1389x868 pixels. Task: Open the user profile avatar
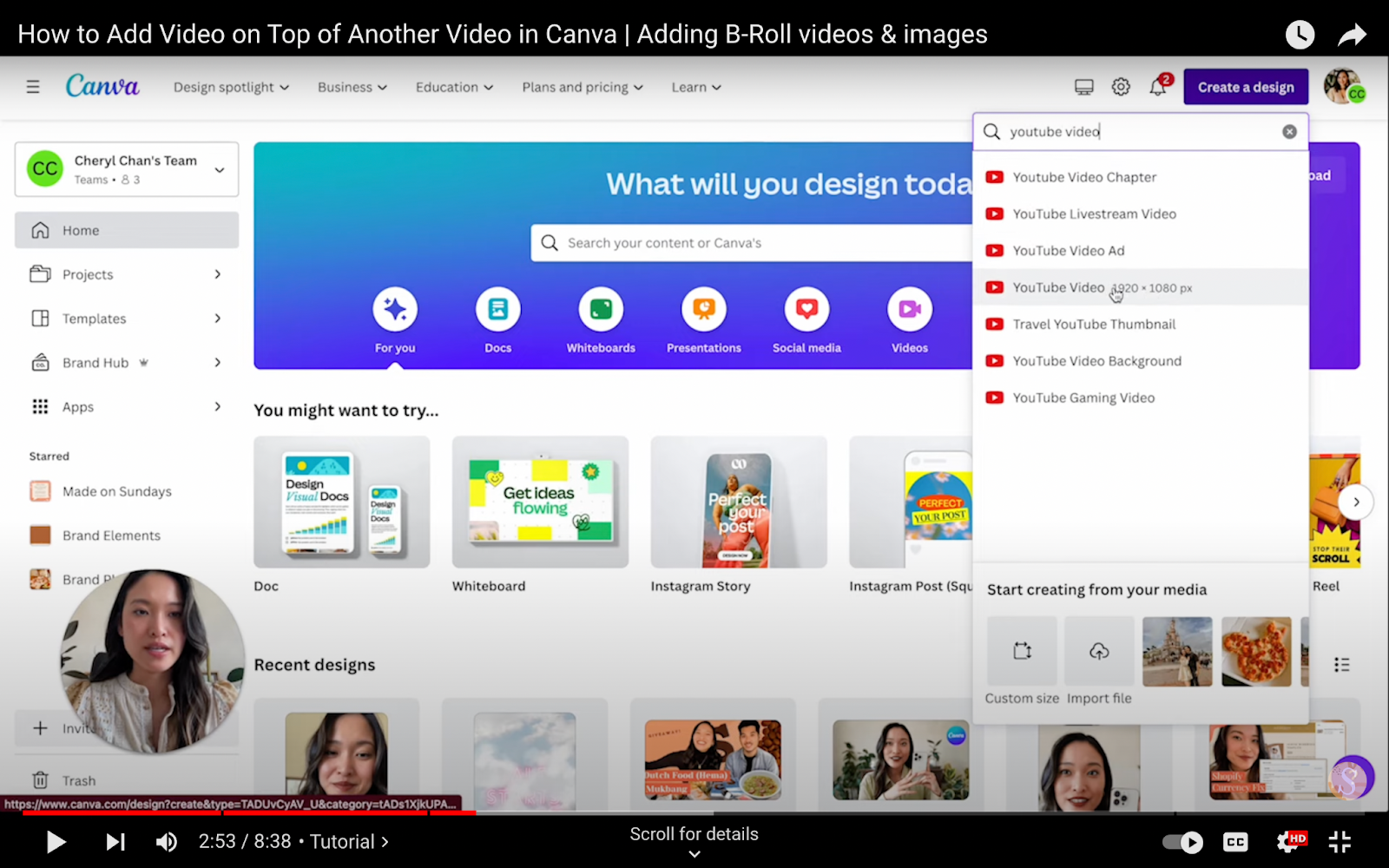point(1343,87)
